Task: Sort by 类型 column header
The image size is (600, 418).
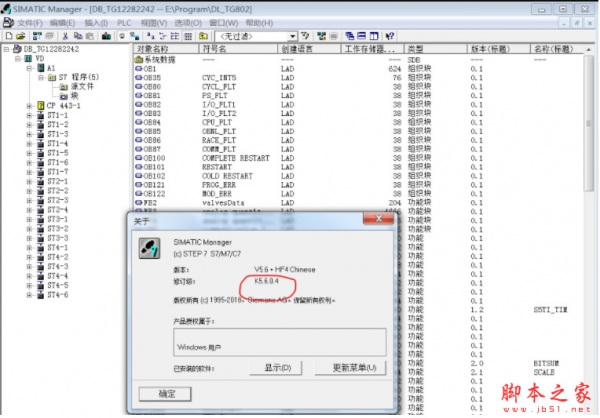Action: (x=435, y=49)
